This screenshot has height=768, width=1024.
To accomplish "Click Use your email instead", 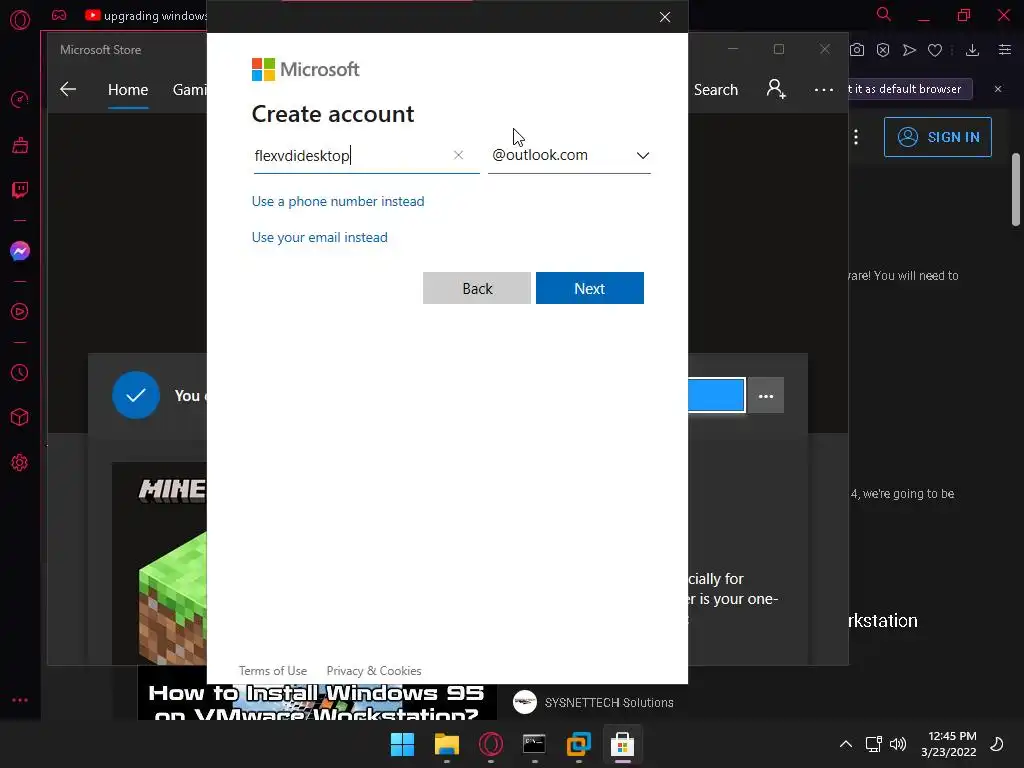I will tap(319, 237).
